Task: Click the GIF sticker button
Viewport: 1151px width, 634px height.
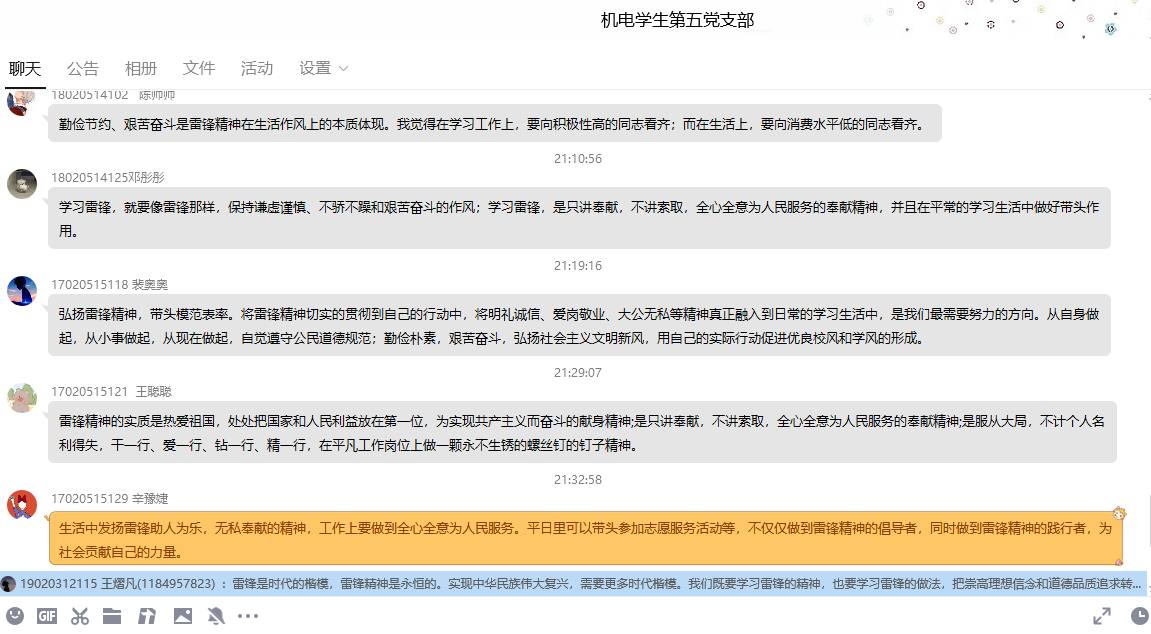Action: pyautogui.click(x=47, y=616)
